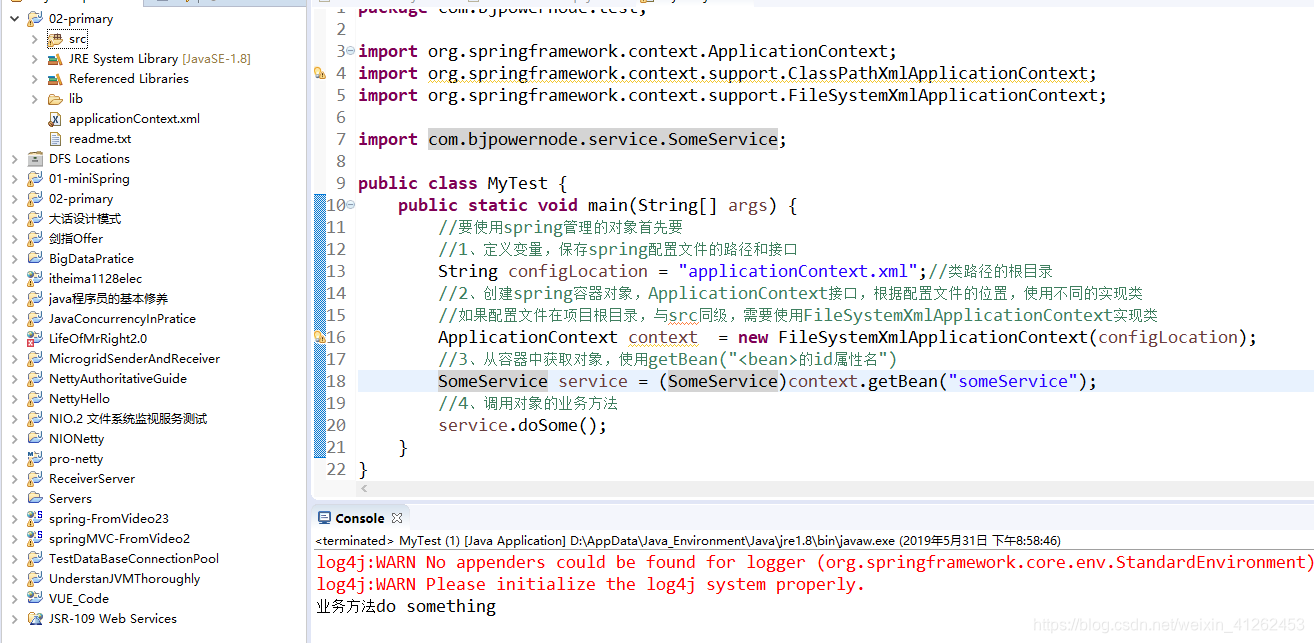Click the JSR-109 Web Services icon
The image size is (1314, 643).
35,619
